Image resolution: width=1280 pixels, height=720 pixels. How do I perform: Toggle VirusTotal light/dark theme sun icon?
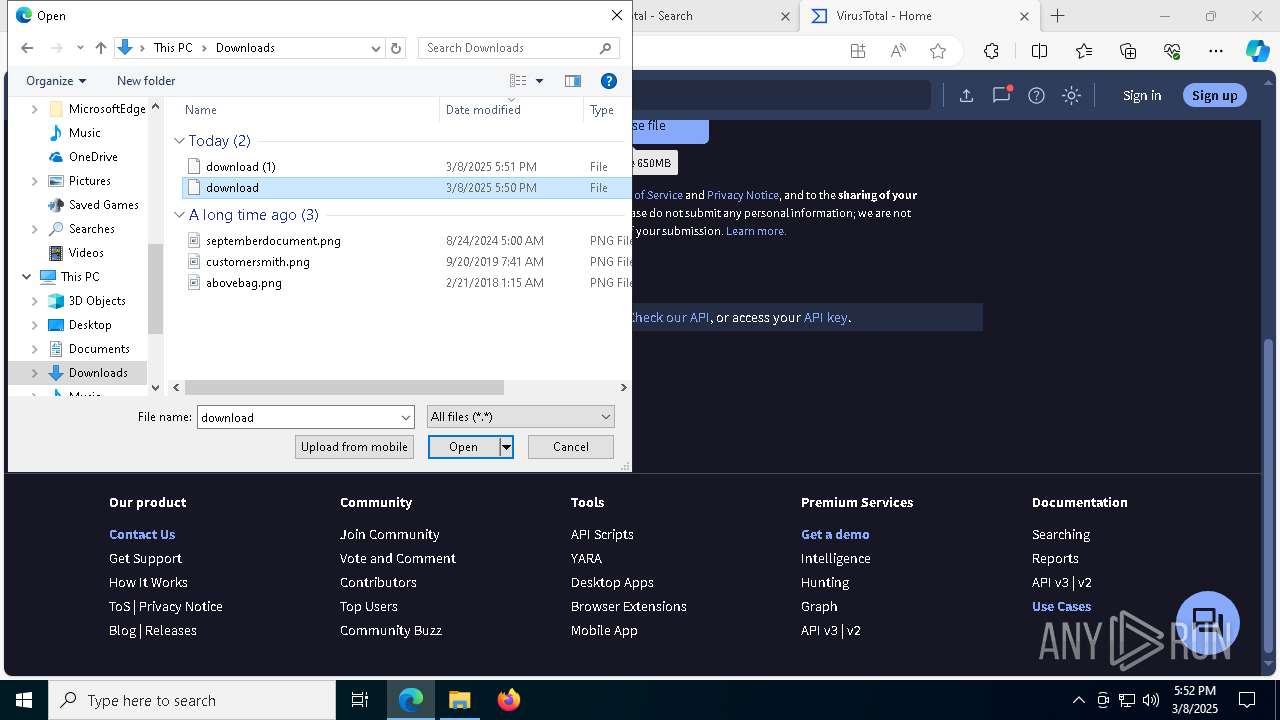(x=1071, y=95)
